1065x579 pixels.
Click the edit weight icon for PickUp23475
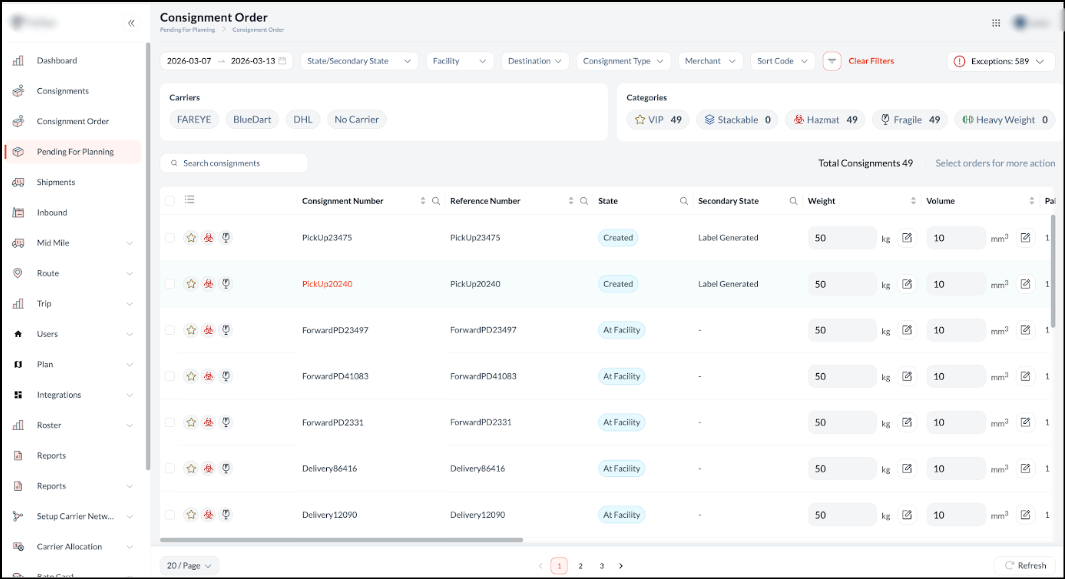coord(907,238)
